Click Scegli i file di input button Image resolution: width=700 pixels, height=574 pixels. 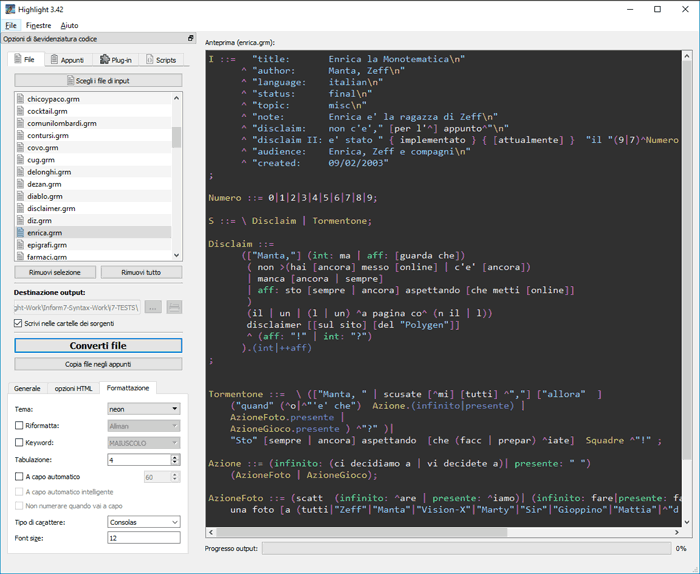click(98, 81)
